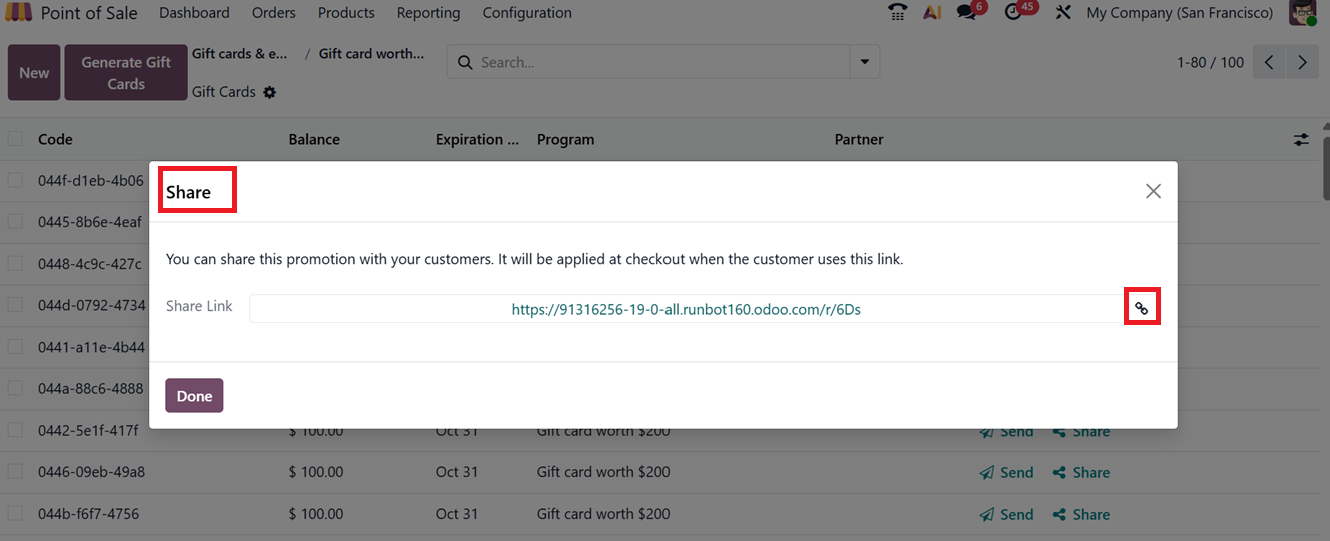The image size is (1330, 541).
Task: Click the Gift Cards settings gear icon
Action: click(270, 92)
